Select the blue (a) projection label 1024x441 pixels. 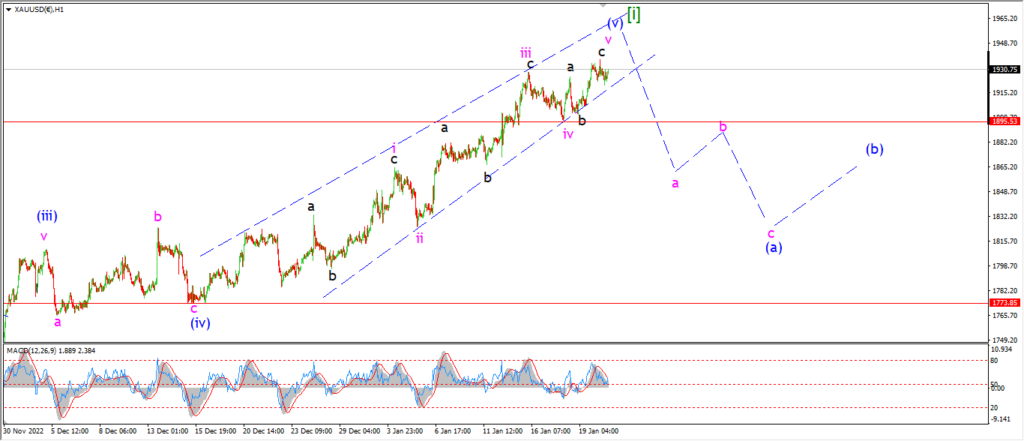click(x=775, y=248)
